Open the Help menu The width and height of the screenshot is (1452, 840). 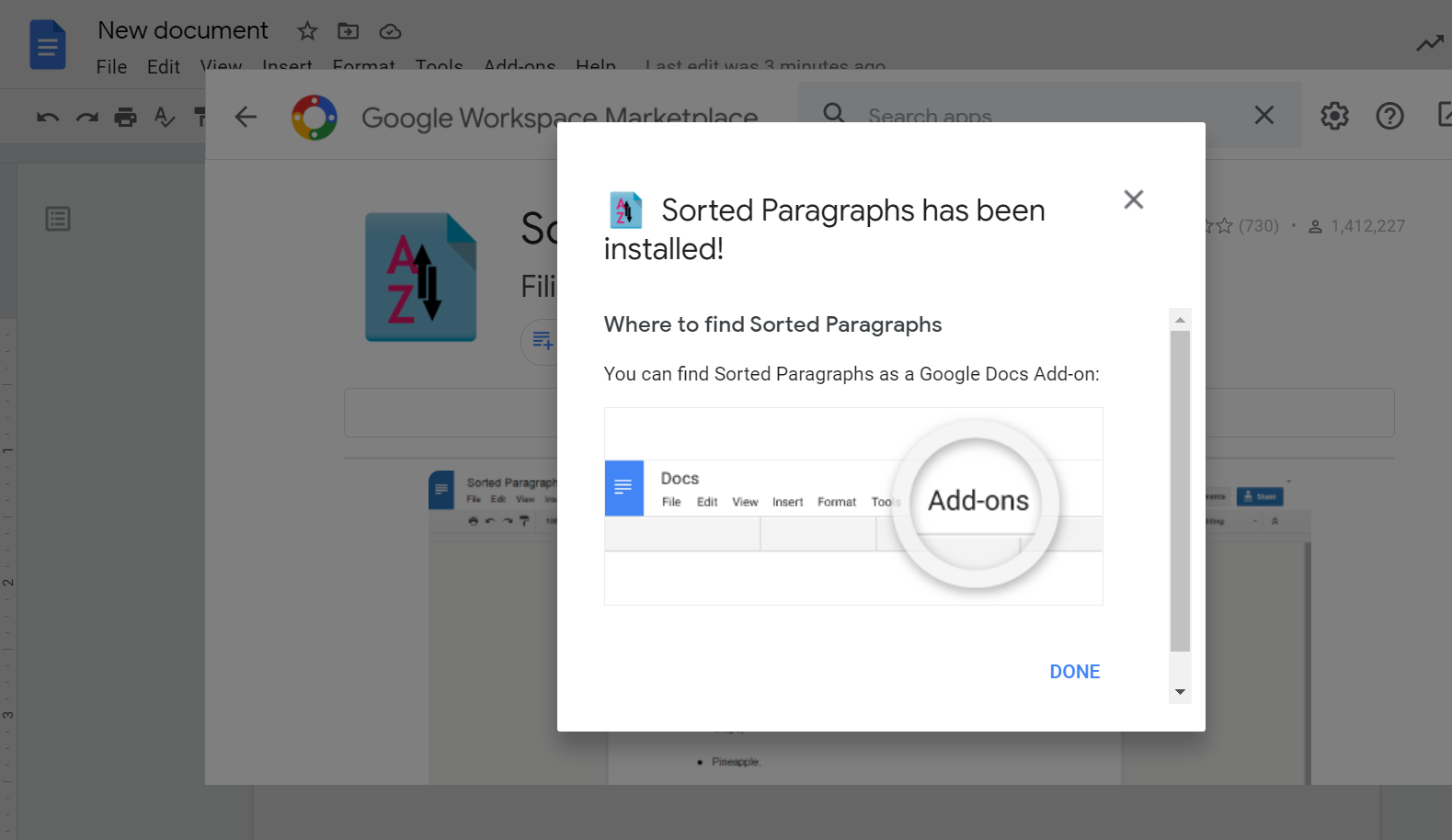coord(596,67)
